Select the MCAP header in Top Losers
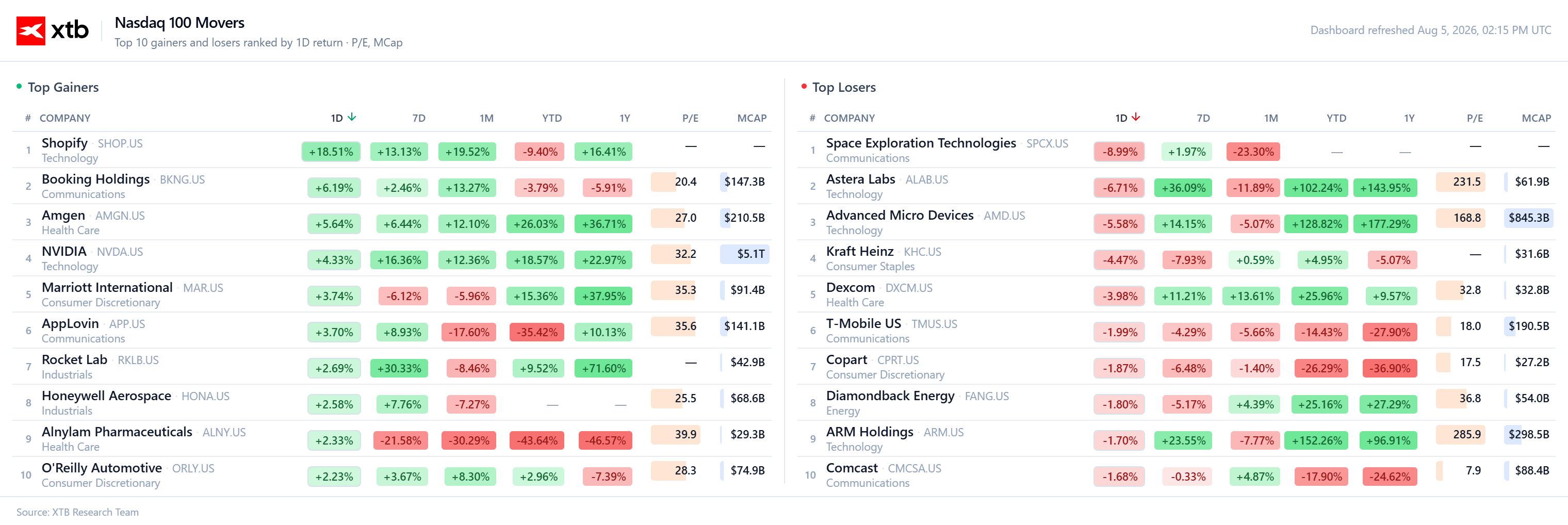The image size is (1568, 525). coord(1536,118)
